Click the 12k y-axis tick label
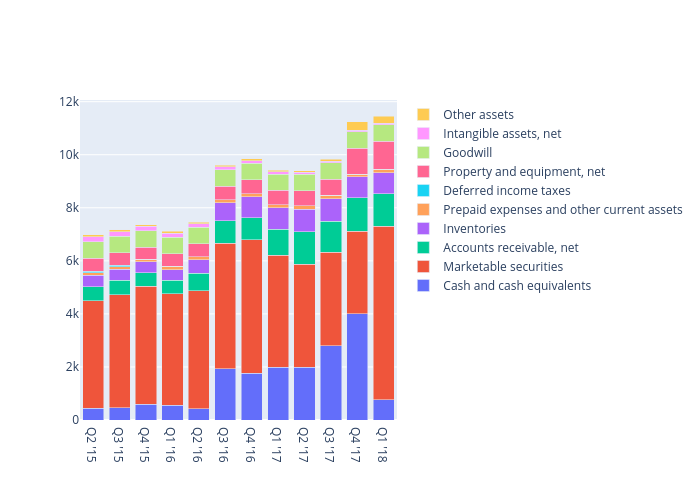This screenshot has height=500, width=700. tap(69, 102)
